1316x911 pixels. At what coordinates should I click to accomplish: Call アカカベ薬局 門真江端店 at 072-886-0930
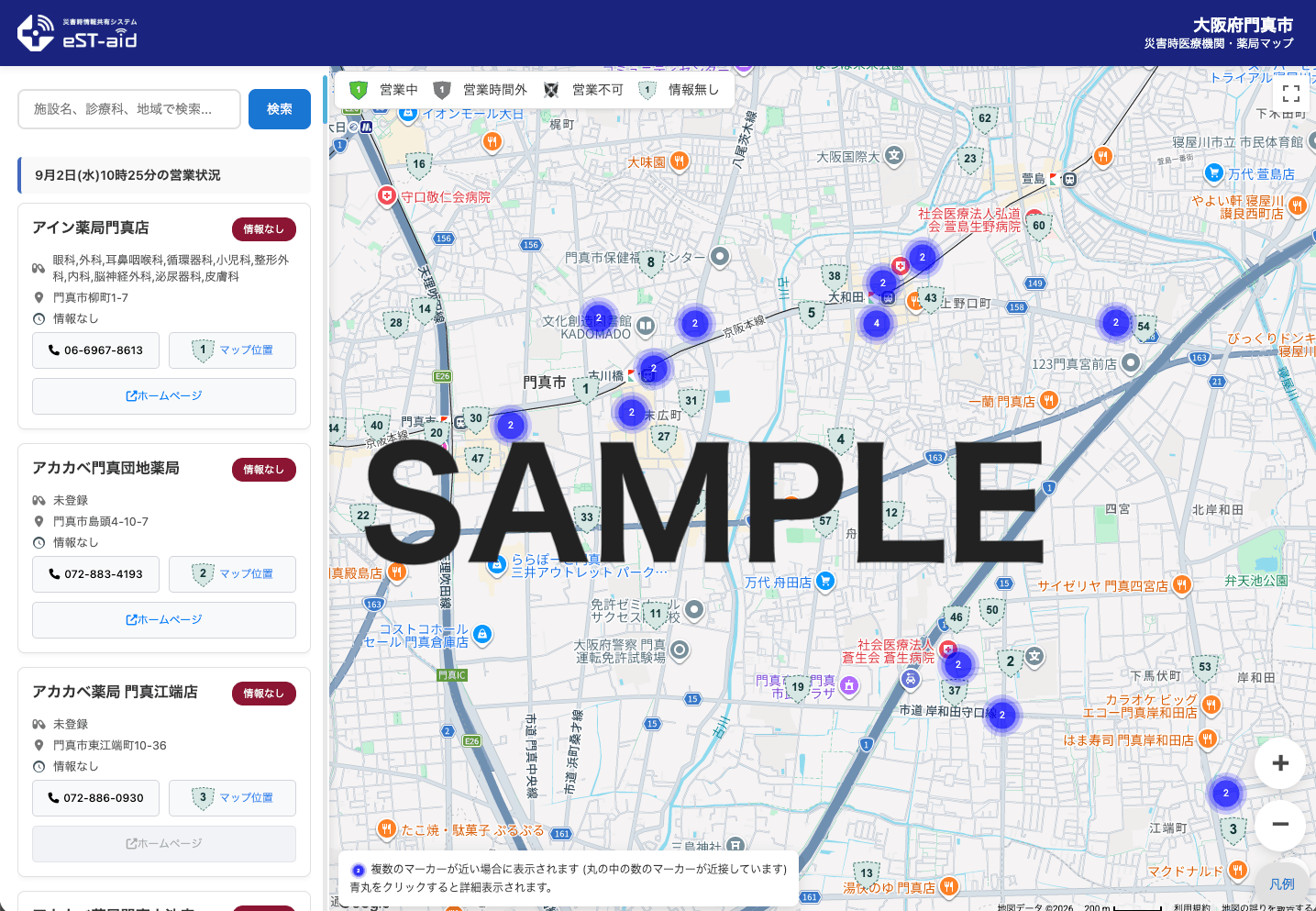pyautogui.click(x=95, y=798)
